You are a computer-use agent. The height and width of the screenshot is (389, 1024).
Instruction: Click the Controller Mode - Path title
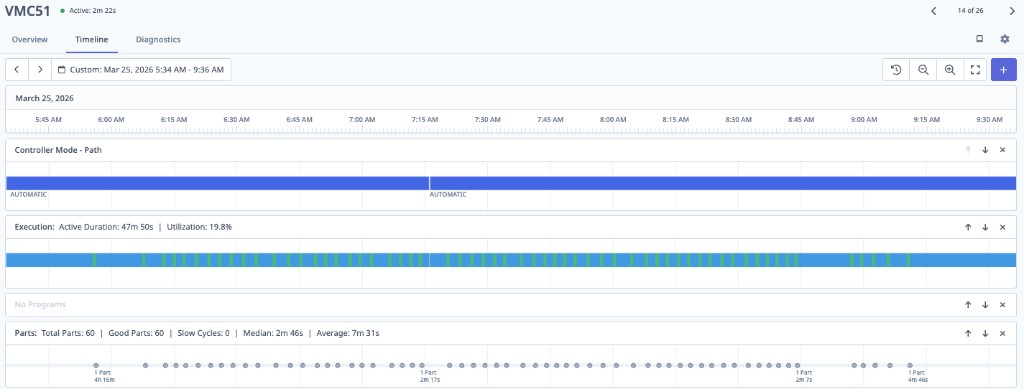point(58,150)
